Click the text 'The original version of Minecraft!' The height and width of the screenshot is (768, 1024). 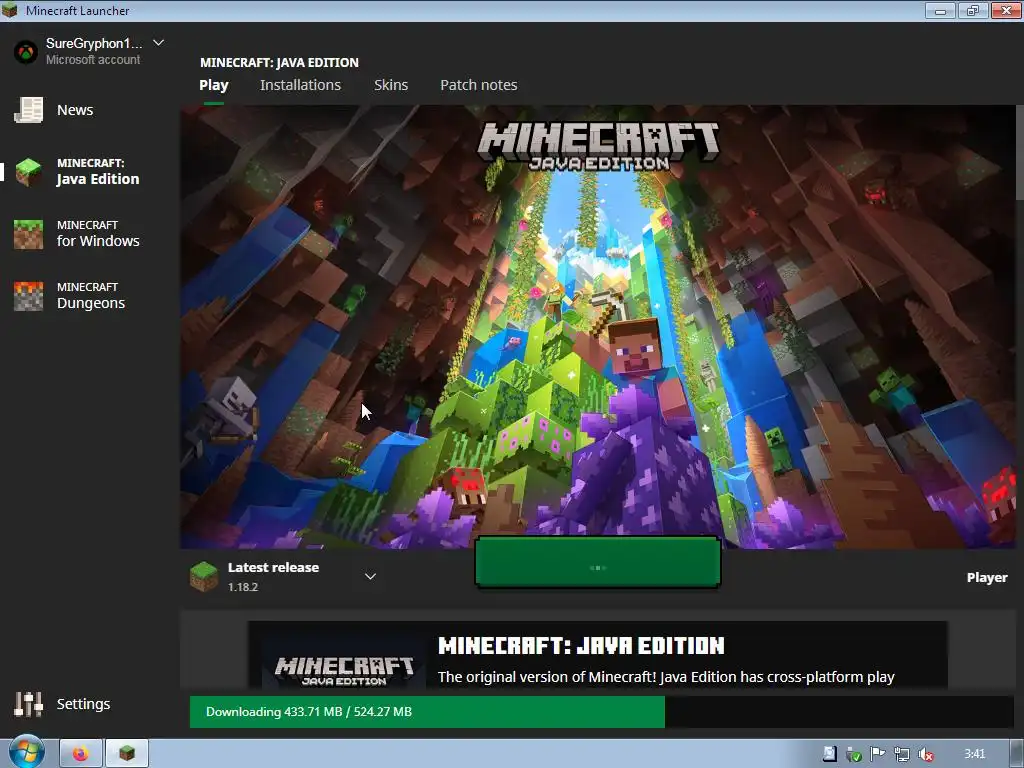tap(547, 677)
